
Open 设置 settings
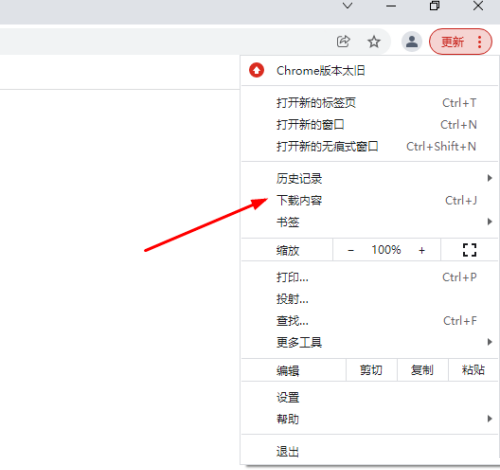point(369,397)
